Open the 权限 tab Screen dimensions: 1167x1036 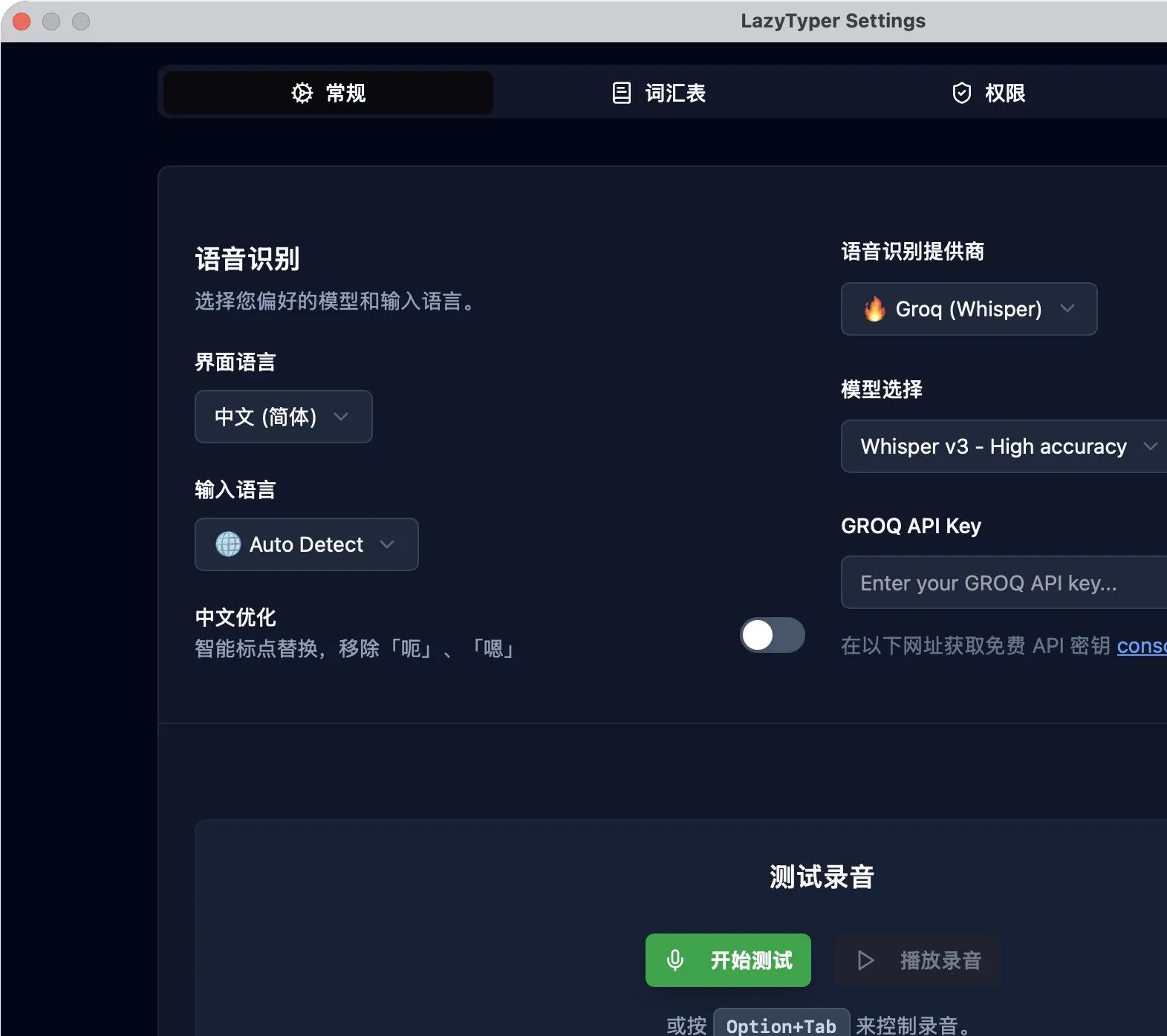coord(989,93)
